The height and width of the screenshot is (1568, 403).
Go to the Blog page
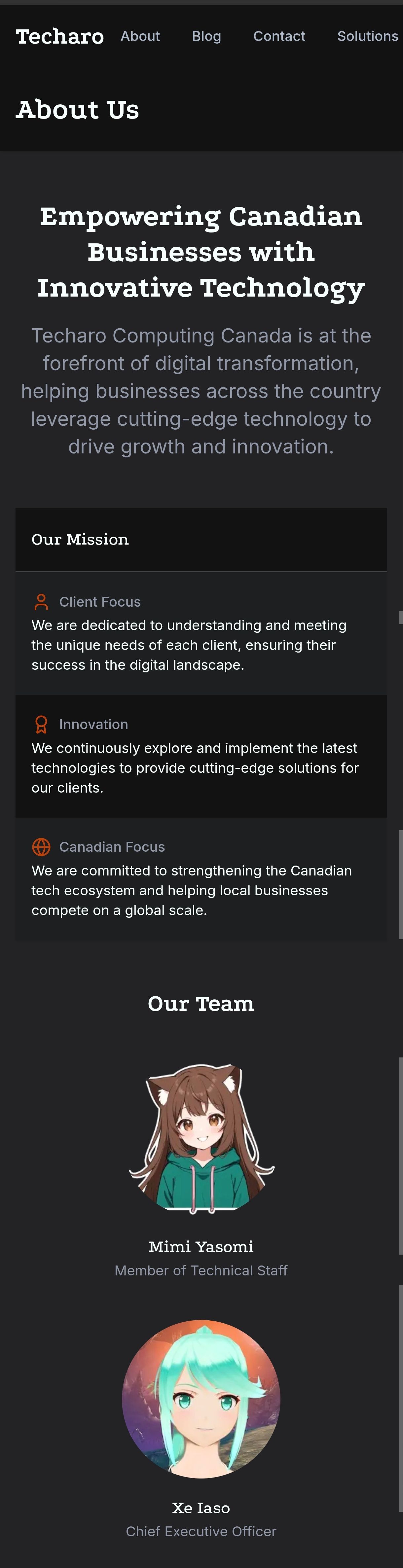pos(206,37)
